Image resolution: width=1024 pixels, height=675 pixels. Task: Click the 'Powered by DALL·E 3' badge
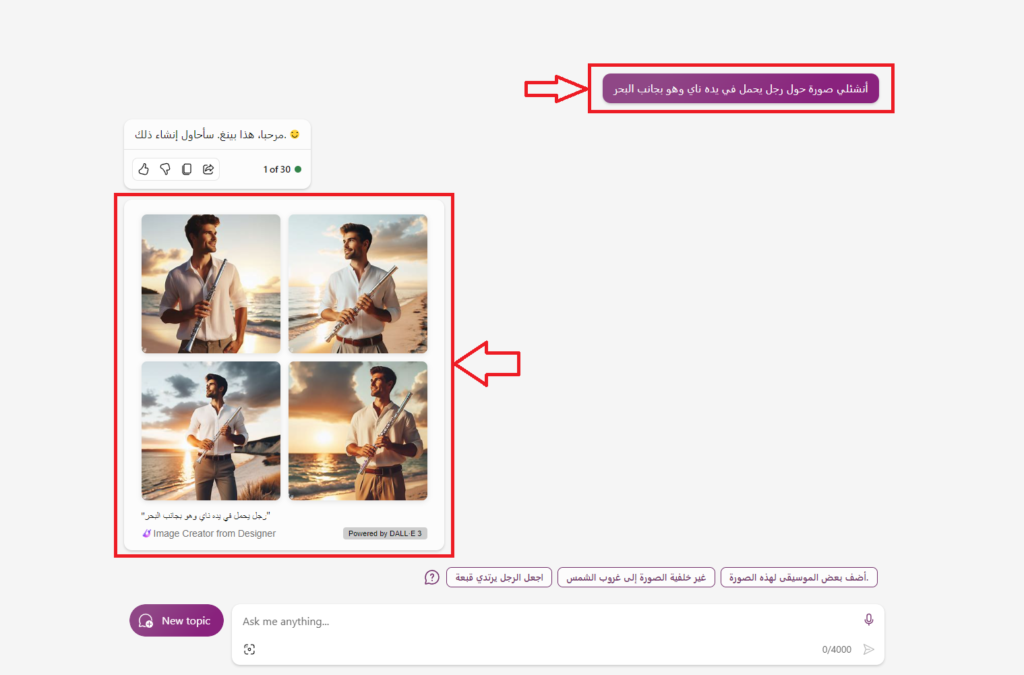coord(385,533)
